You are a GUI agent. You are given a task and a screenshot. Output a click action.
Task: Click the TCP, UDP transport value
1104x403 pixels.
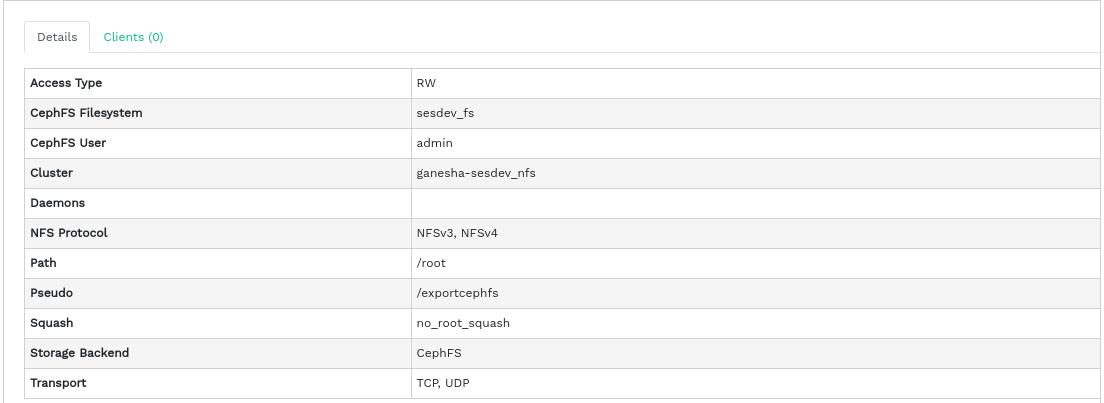pos(444,383)
